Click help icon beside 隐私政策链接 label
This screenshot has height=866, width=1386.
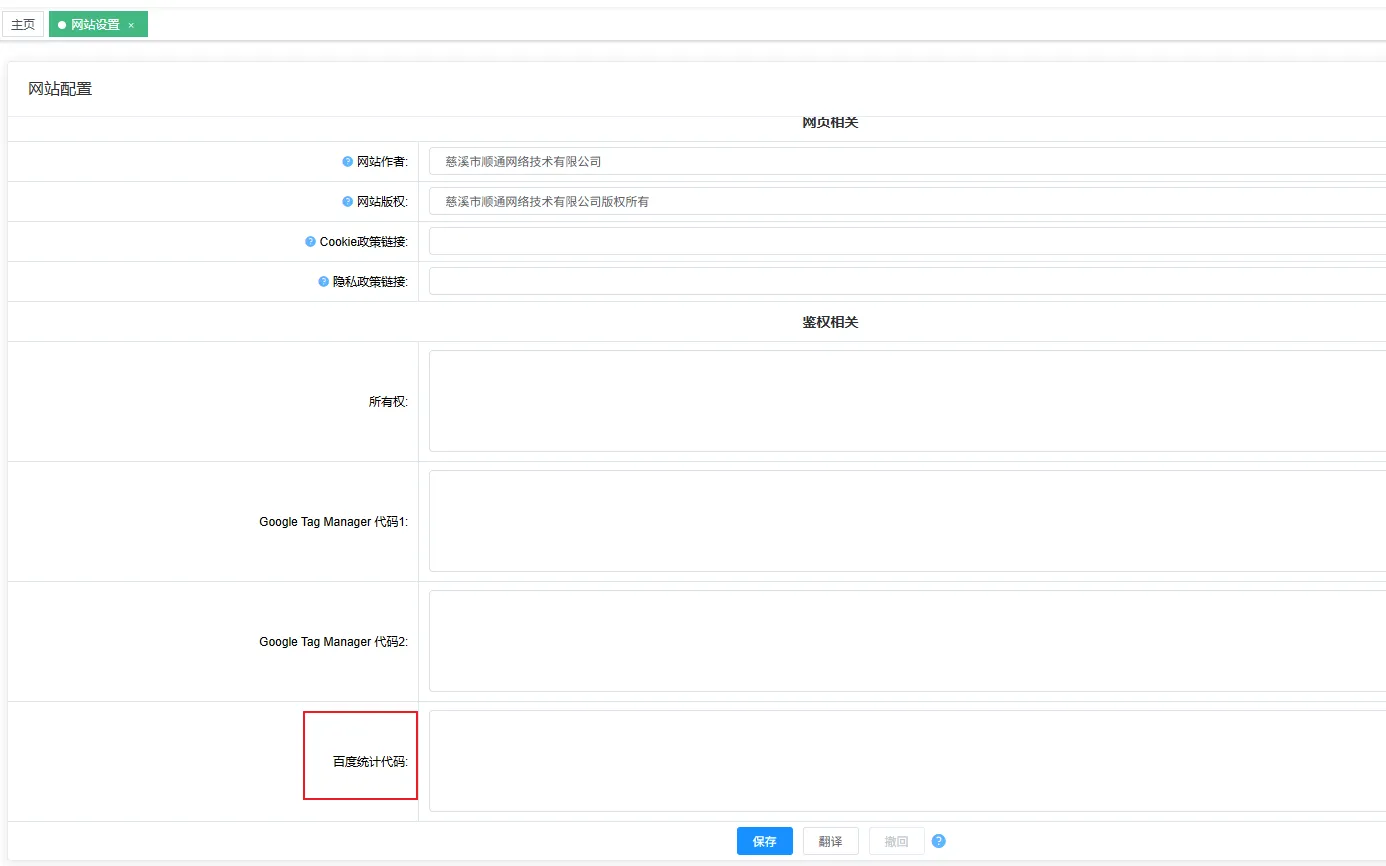tap(323, 282)
